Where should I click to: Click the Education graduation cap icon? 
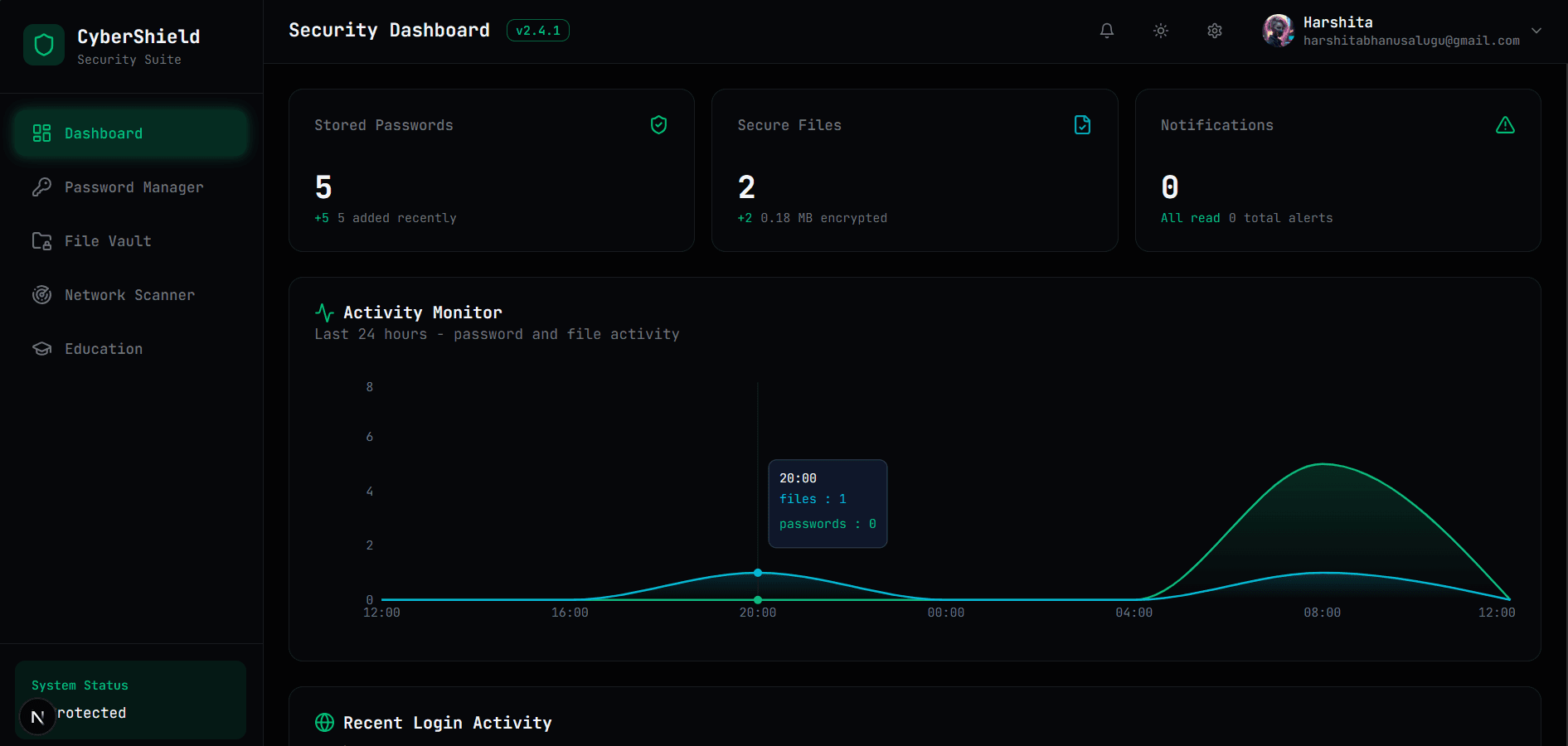tap(41, 348)
